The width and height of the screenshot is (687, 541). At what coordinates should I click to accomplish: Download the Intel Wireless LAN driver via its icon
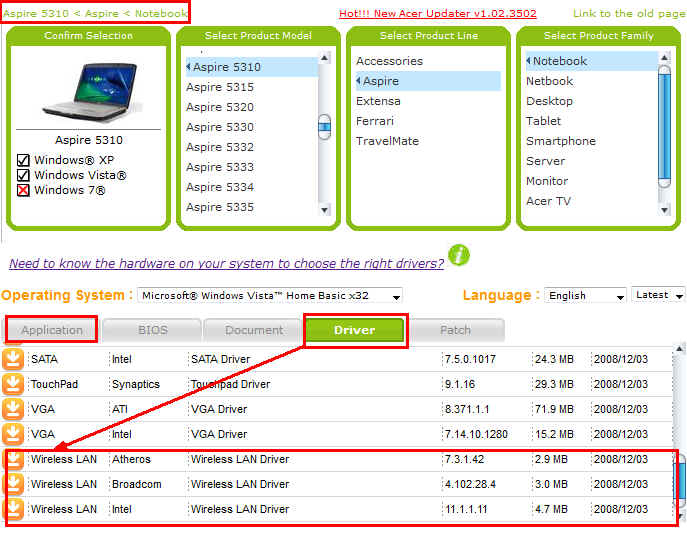(14, 509)
